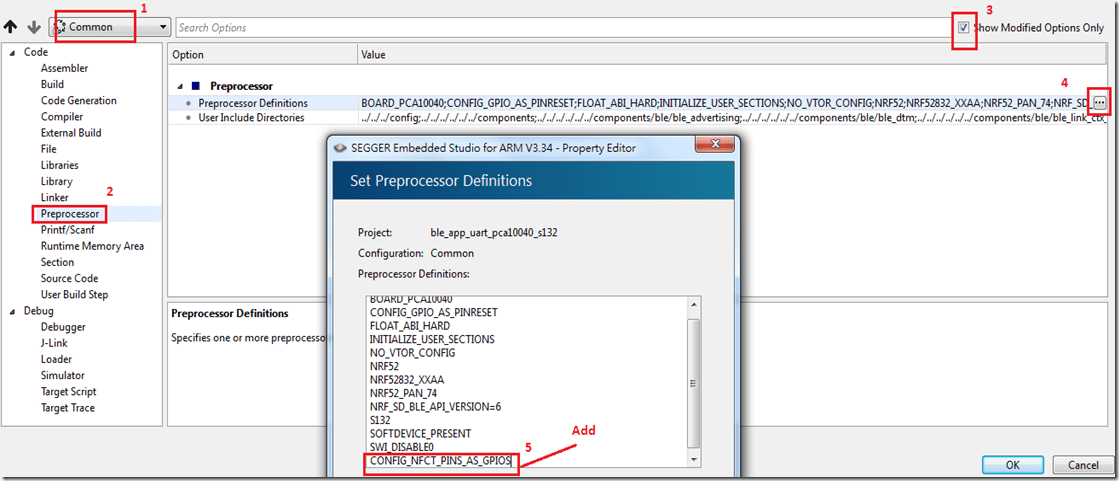
Task: Toggle Show Modified Options Only checkbox
Action: point(963,28)
